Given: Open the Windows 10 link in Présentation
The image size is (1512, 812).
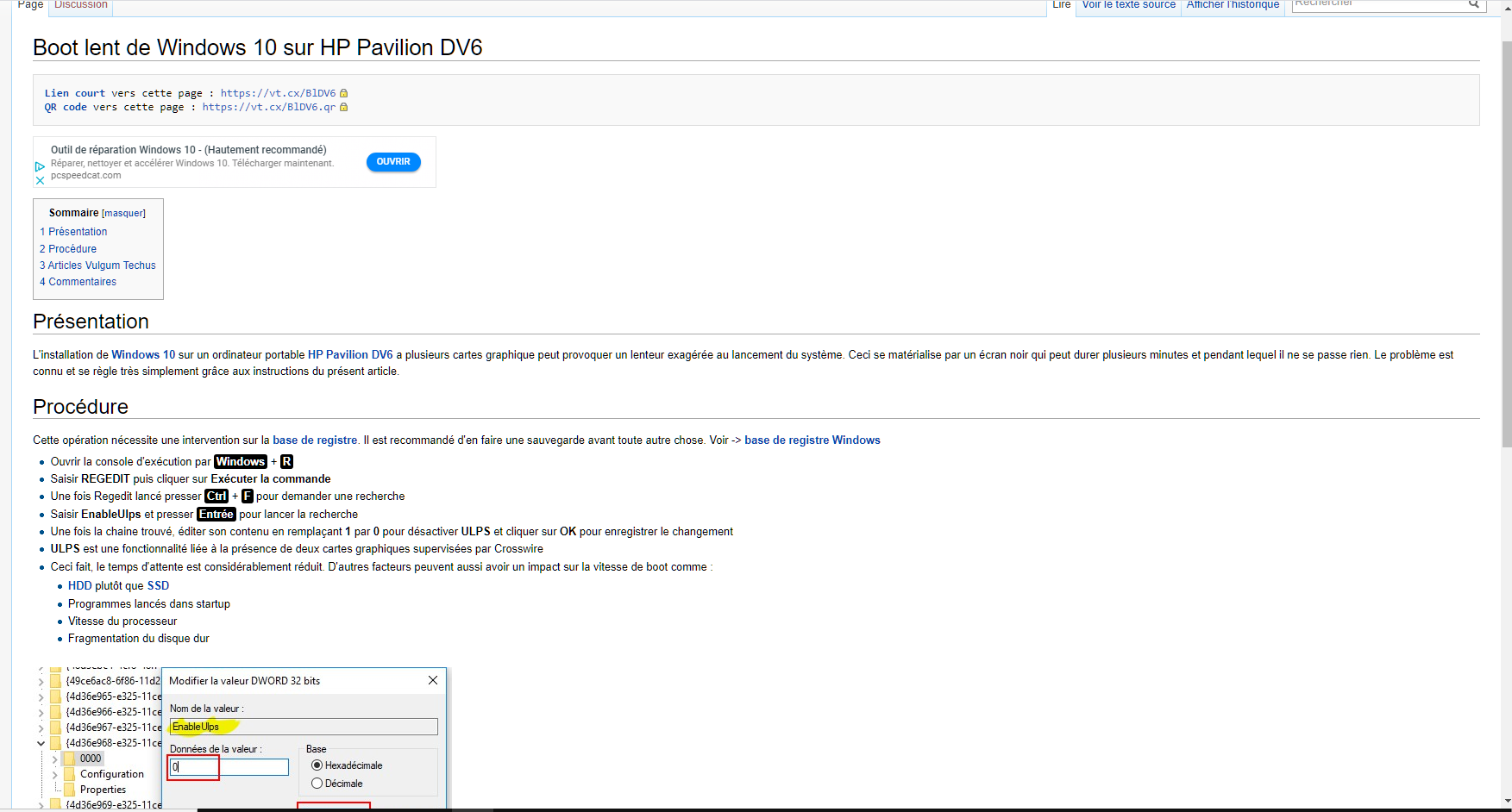Looking at the screenshot, I should 143,354.
